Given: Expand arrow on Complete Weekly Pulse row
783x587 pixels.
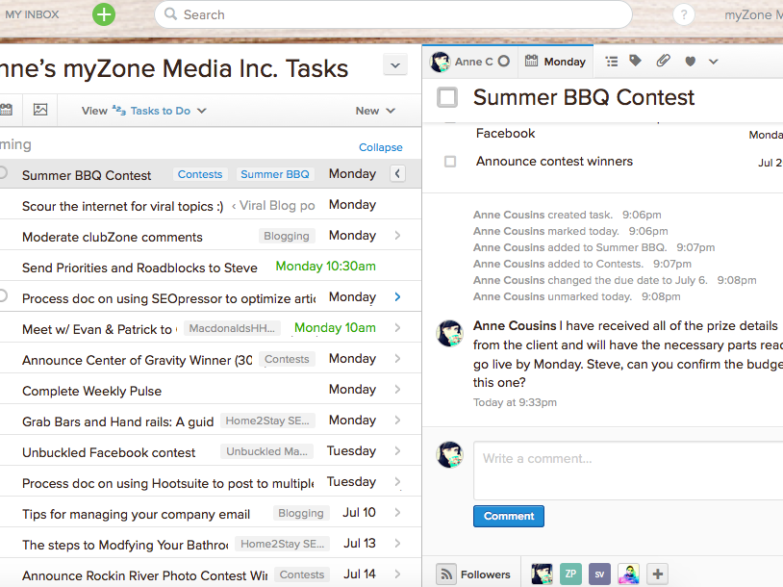Looking at the screenshot, I should click(397, 389).
